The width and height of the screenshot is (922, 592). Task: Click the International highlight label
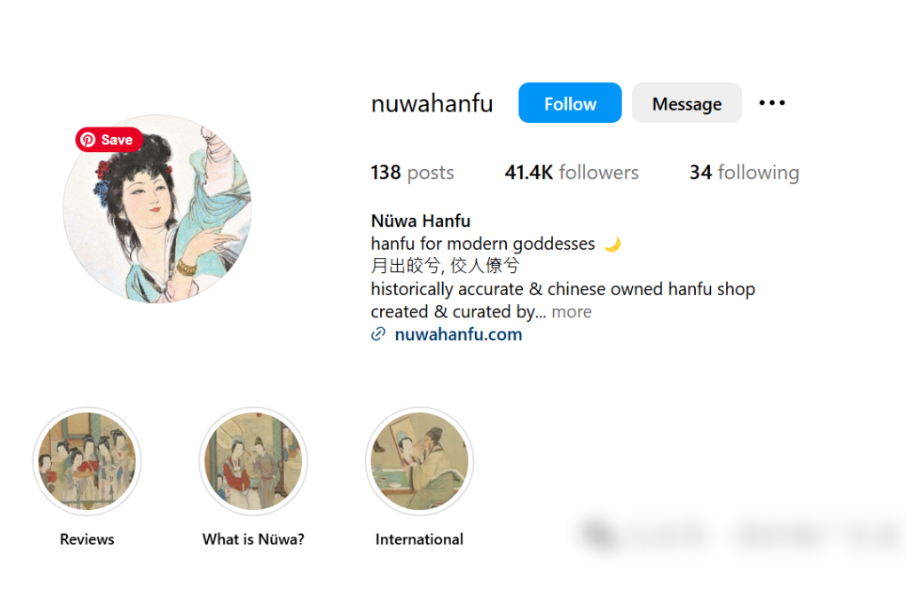click(x=419, y=539)
